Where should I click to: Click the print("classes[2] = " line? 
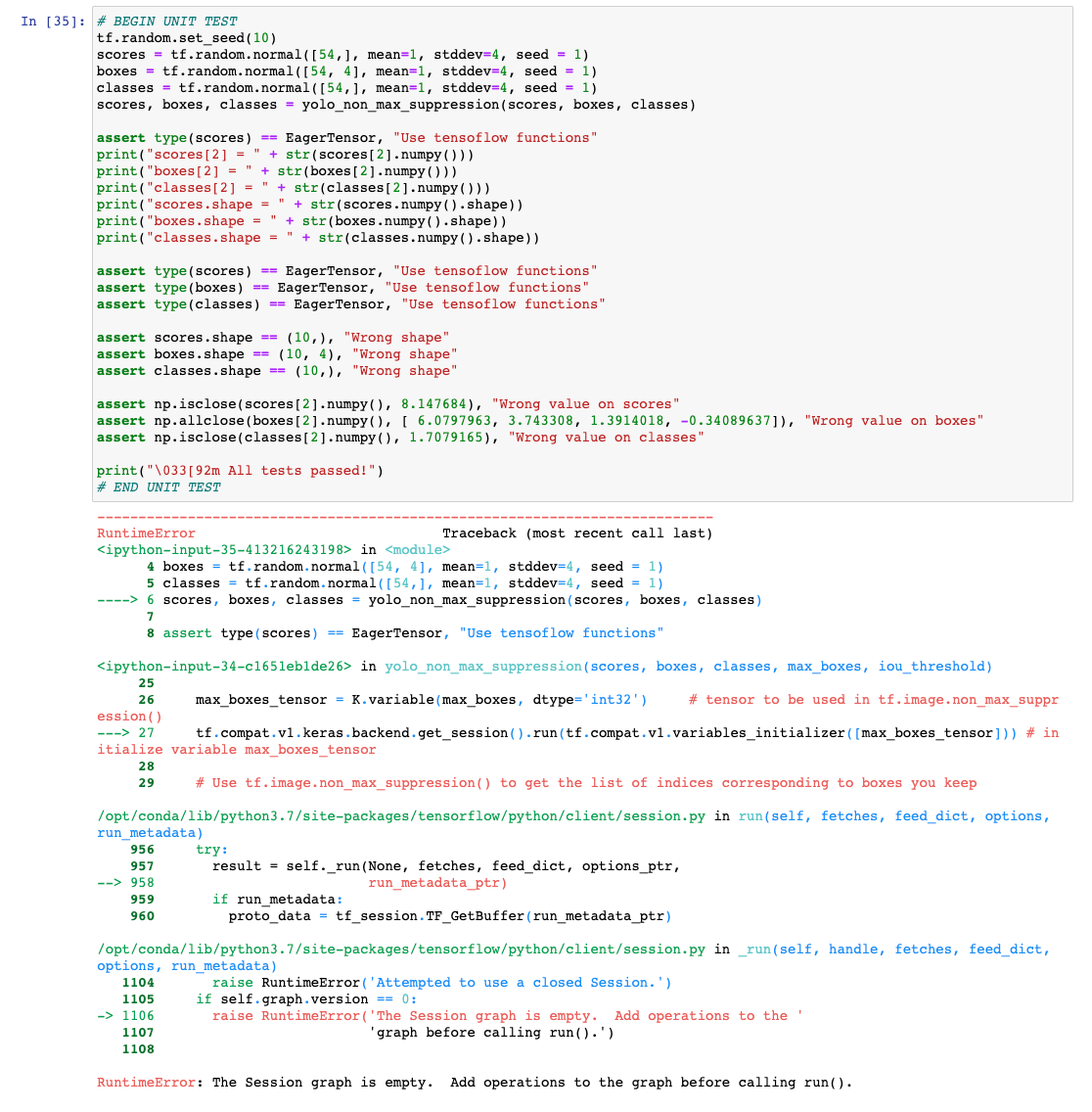[294, 188]
